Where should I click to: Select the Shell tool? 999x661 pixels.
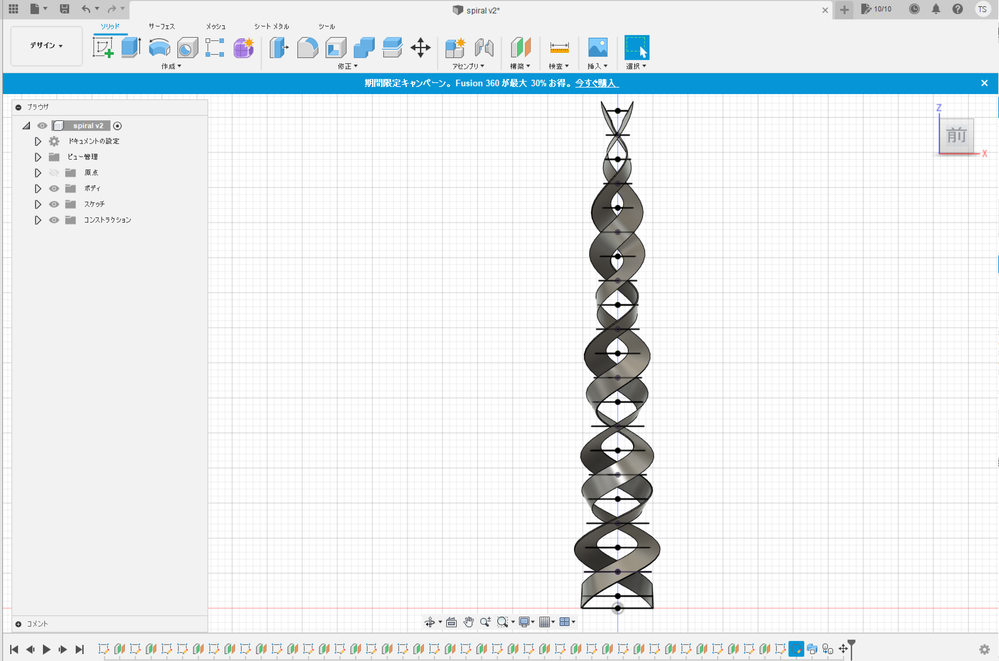pyautogui.click(x=336, y=48)
